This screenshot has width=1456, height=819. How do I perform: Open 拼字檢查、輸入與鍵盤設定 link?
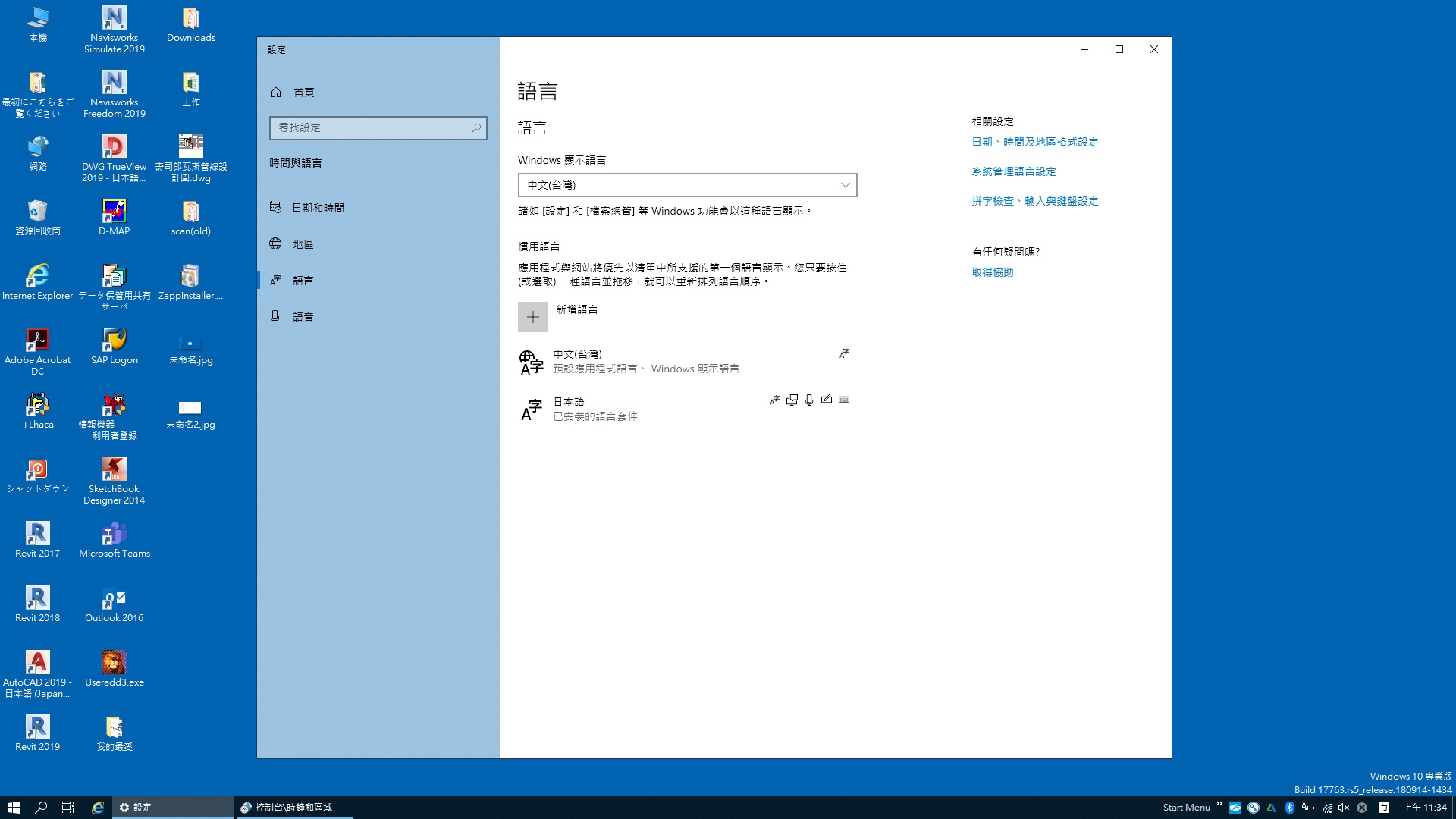1034,201
